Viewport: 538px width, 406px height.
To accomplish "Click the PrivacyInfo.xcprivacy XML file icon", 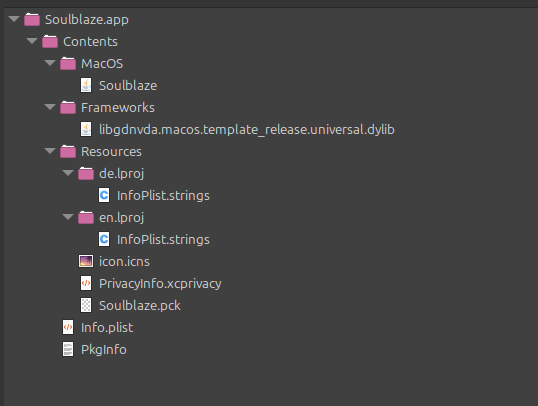I will (86, 283).
